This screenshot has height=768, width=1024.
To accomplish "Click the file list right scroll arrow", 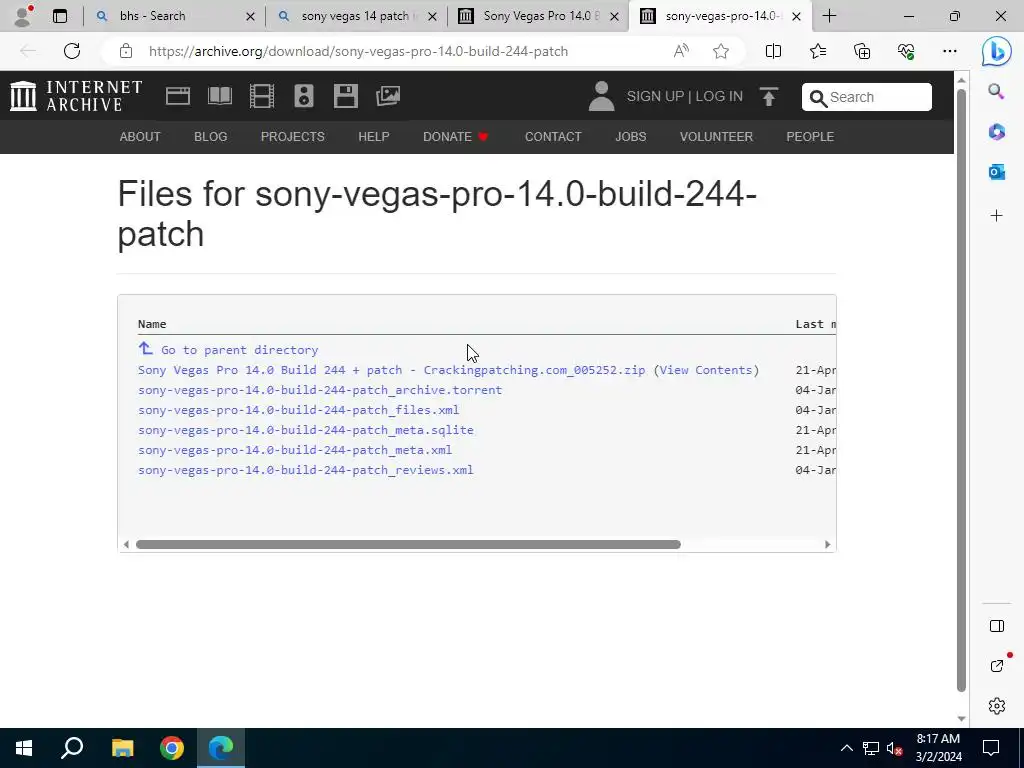I will 827,544.
